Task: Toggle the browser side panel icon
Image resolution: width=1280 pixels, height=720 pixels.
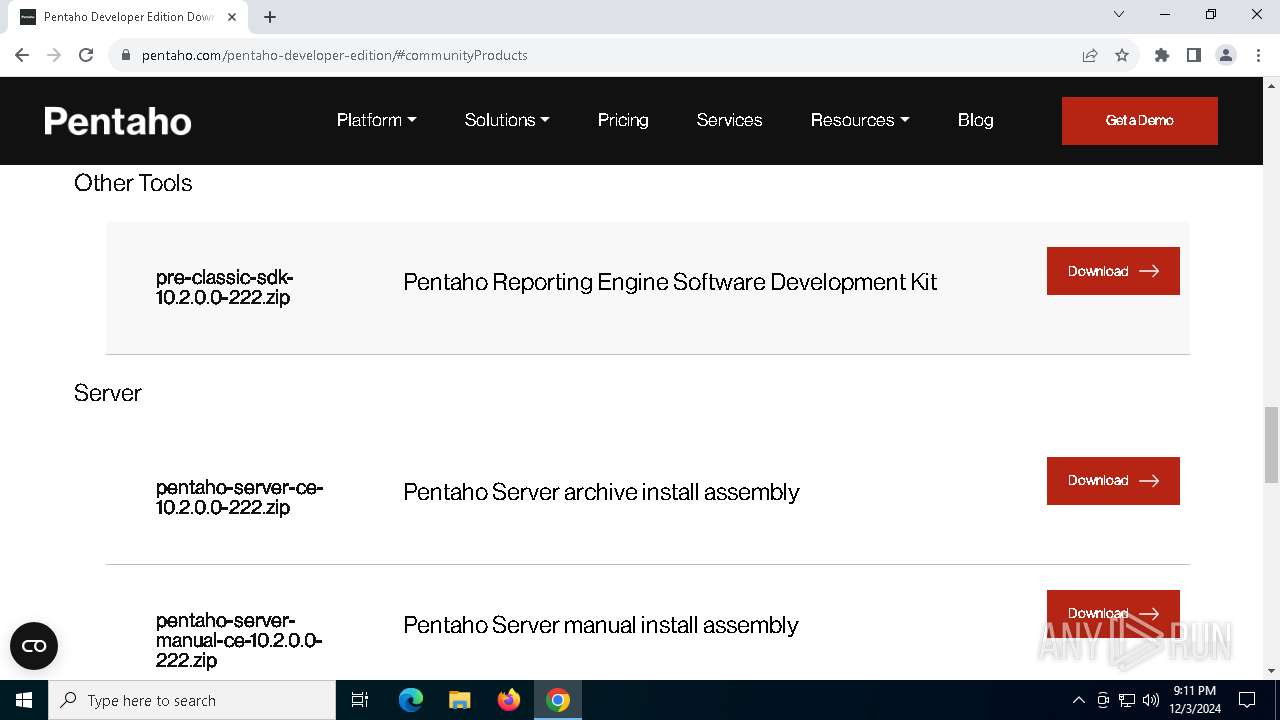Action: 1194,55
